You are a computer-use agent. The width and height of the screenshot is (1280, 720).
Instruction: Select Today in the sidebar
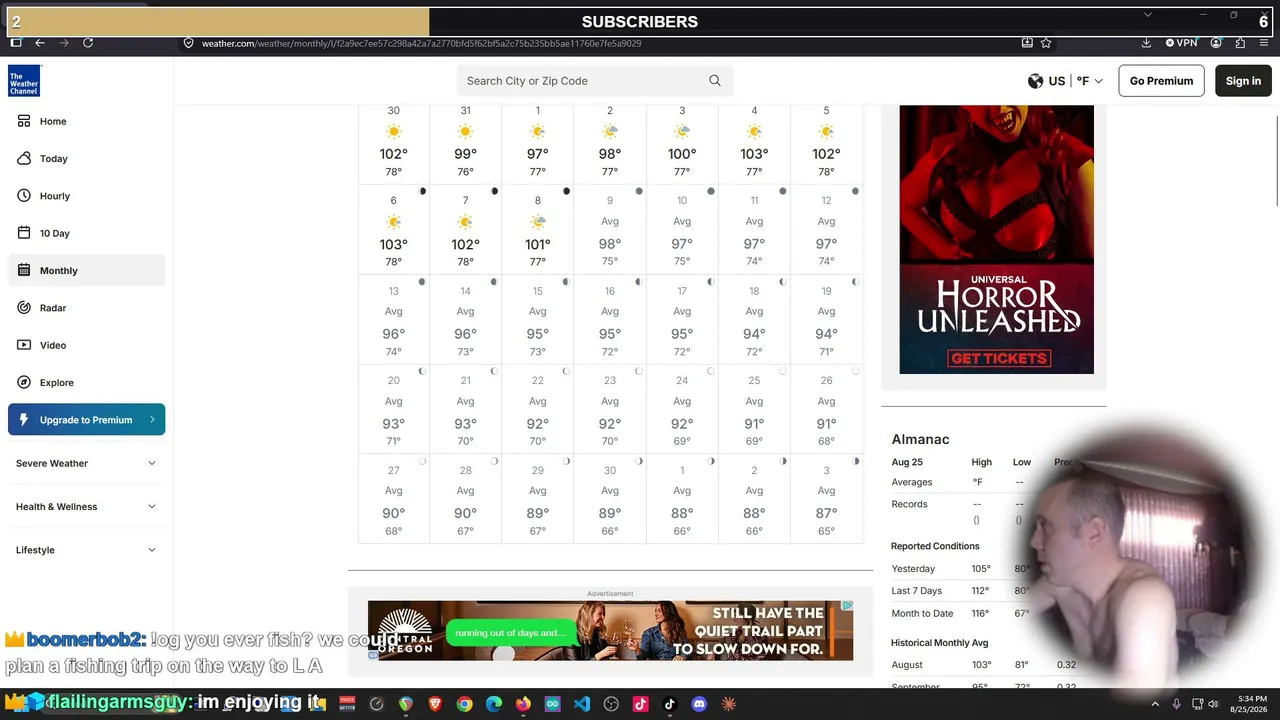[x=86, y=158]
